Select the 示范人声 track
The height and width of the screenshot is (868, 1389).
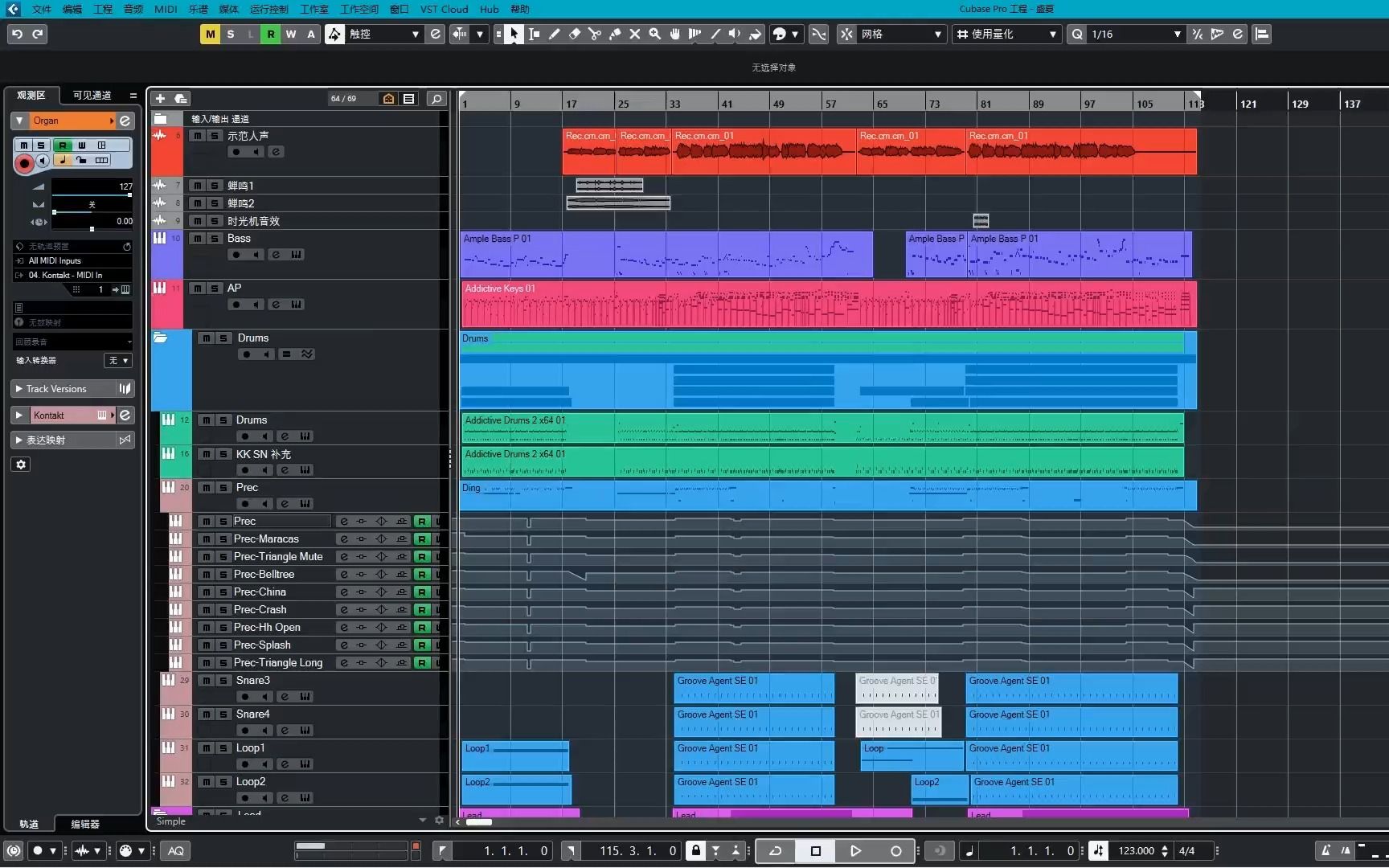click(x=248, y=136)
